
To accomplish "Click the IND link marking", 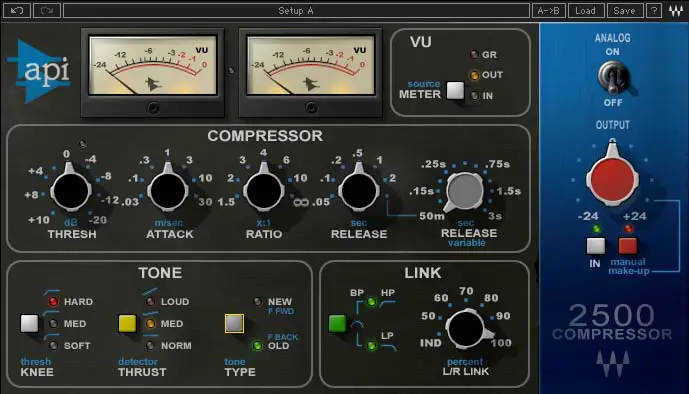I will pyautogui.click(x=431, y=343).
